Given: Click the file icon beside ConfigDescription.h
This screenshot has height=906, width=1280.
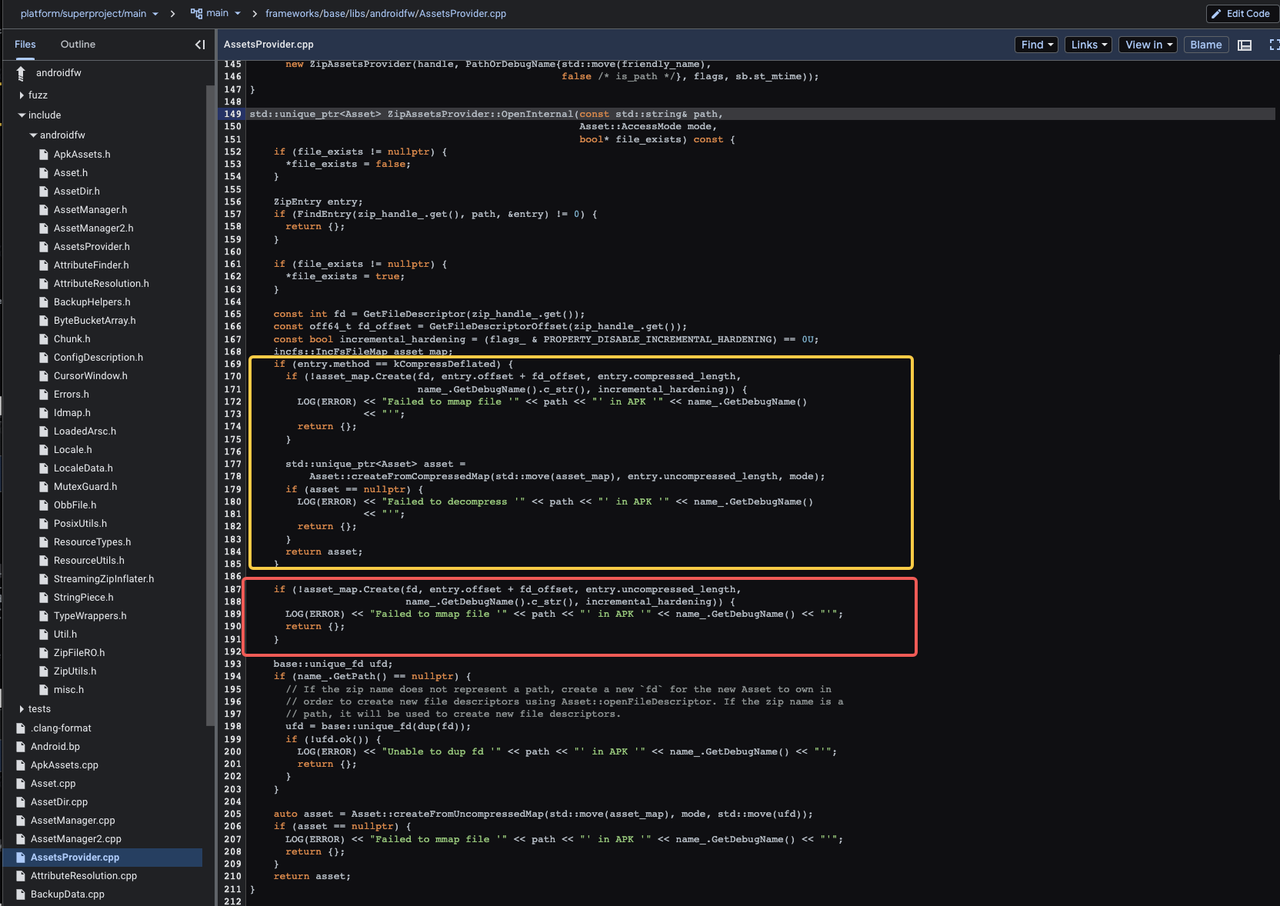Looking at the screenshot, I should point(44,358).
